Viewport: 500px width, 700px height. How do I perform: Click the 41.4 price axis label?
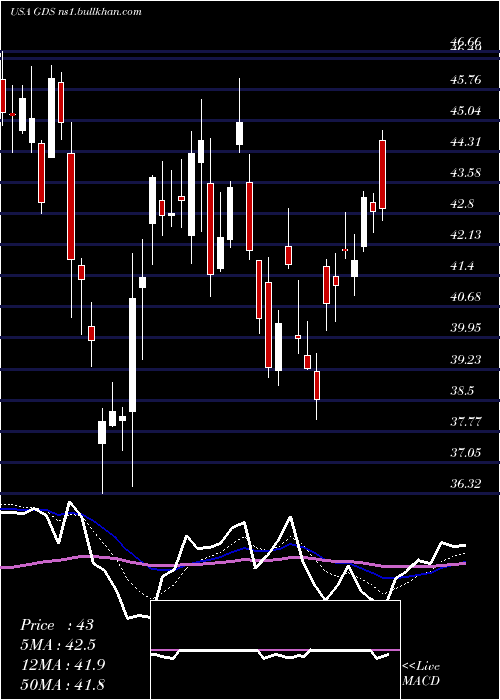pyautogui.click(x=463, y=266)
